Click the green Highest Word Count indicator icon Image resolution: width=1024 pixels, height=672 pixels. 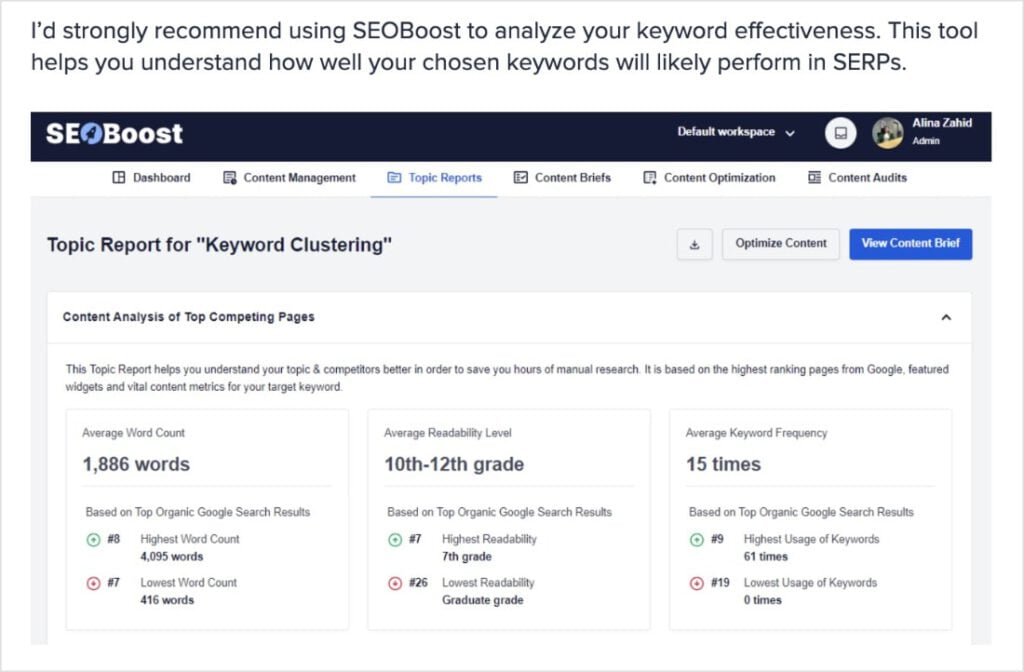[96, 539]
